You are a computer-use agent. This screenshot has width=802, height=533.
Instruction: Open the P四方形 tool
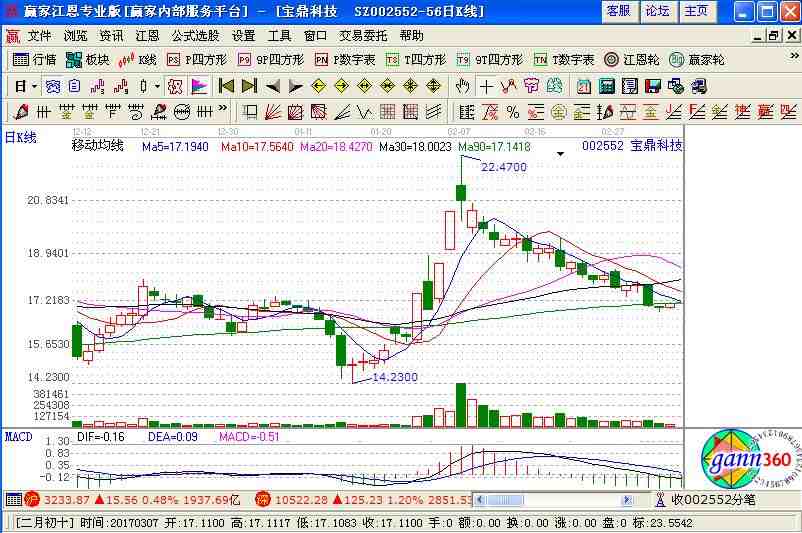click(197, 60)
